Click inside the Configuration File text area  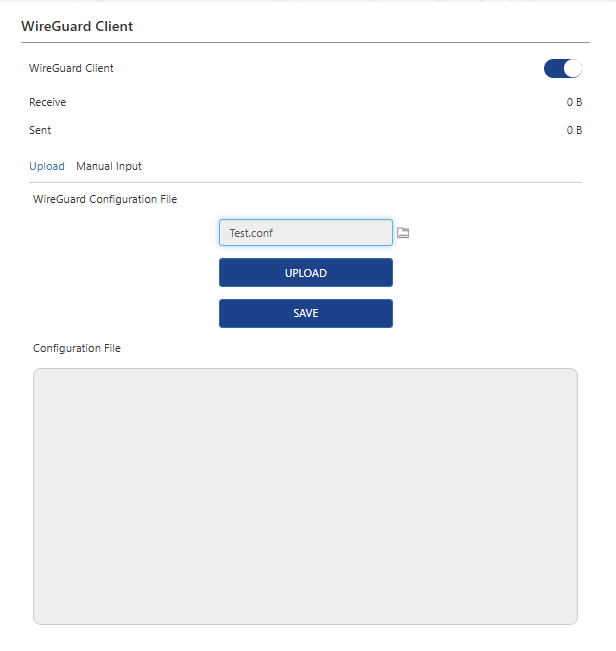305,496
